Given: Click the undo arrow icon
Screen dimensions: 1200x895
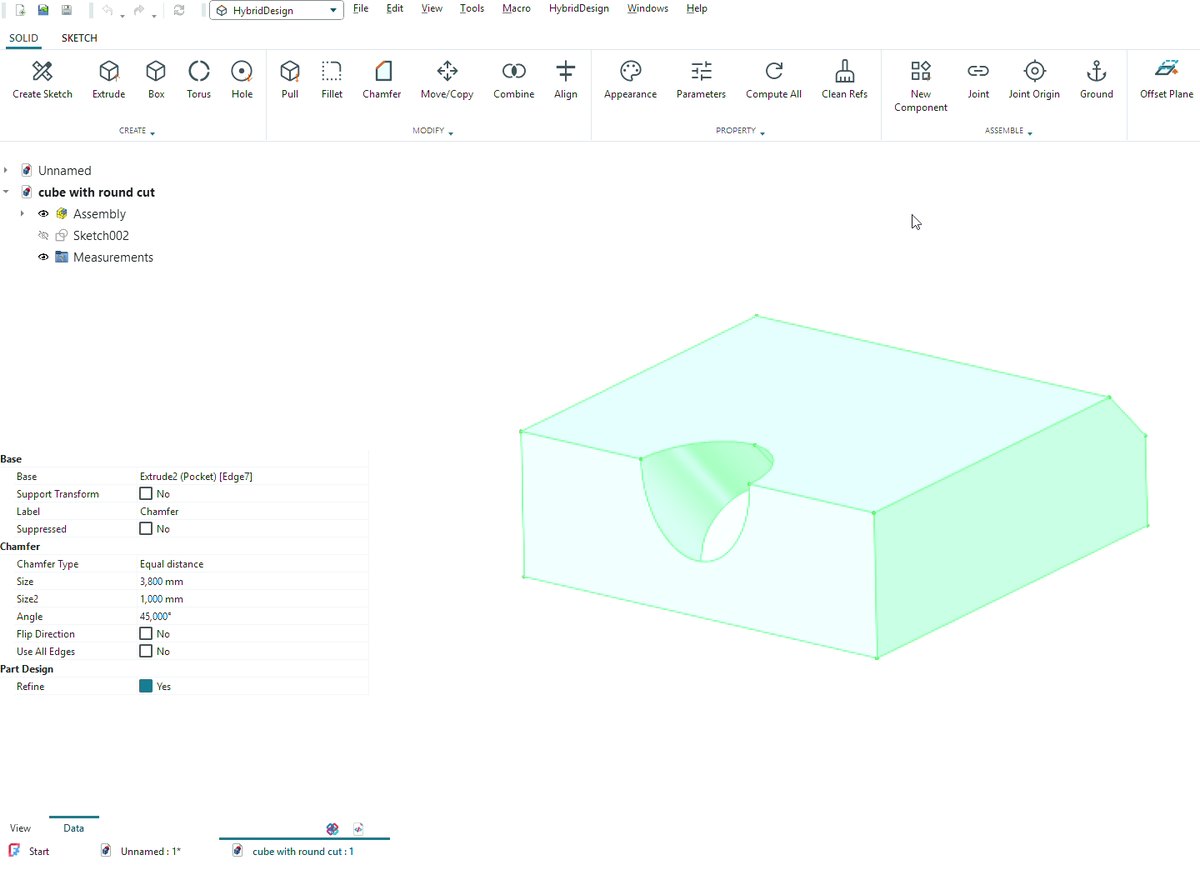Looking at the screenshot, I should (107, 10).
